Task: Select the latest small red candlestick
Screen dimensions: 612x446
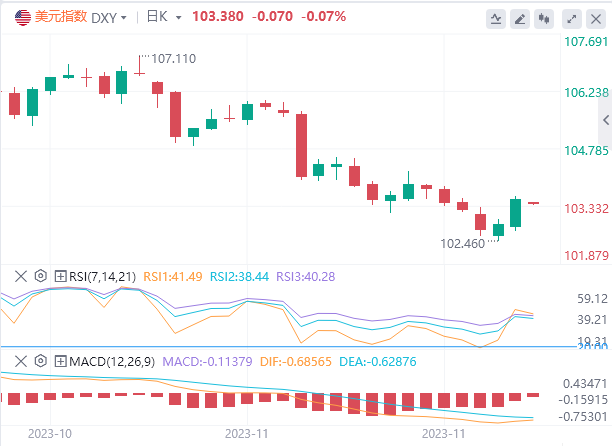Action: [x=534, y=203]
